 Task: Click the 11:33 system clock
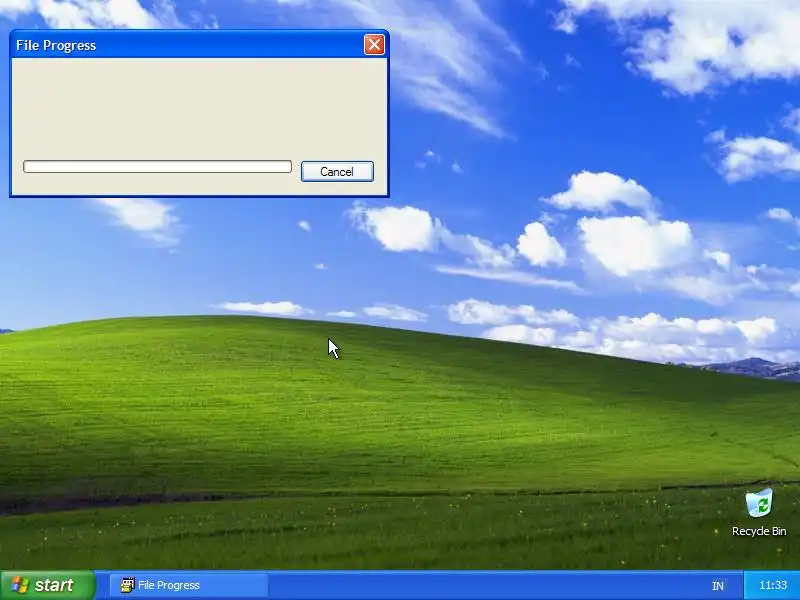pyautogui.click(x=773, y=585)
